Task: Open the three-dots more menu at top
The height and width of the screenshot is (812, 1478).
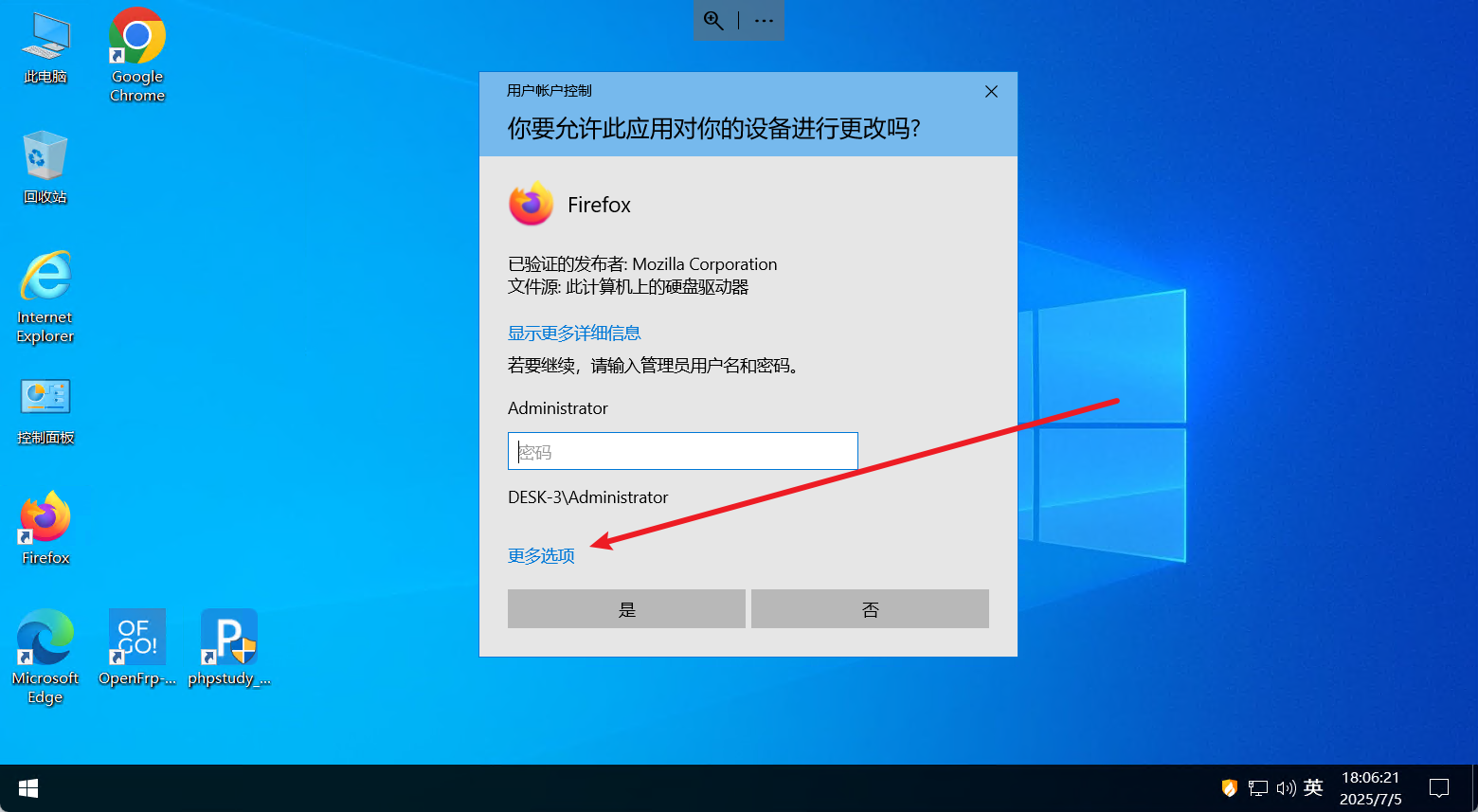Action: click(x=764, y=21)
